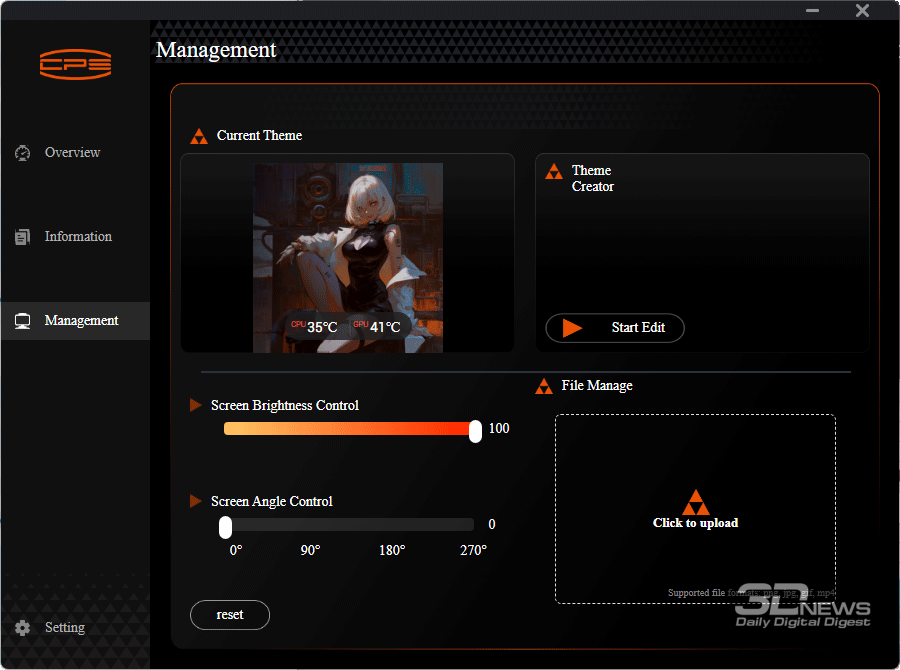Screen dimensions: 900x670
Task: Click the triangle icon beside File Manage
Action: click(544, 386)
